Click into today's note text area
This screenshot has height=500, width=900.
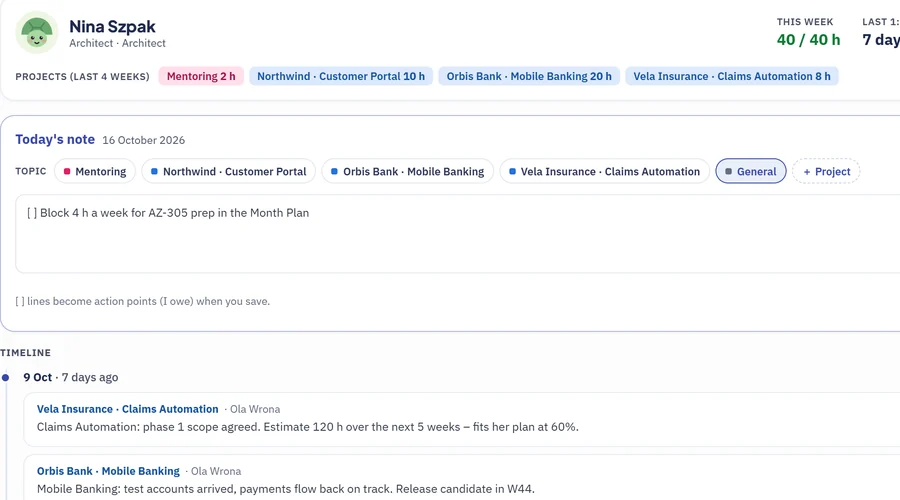[x=459, y=234]
